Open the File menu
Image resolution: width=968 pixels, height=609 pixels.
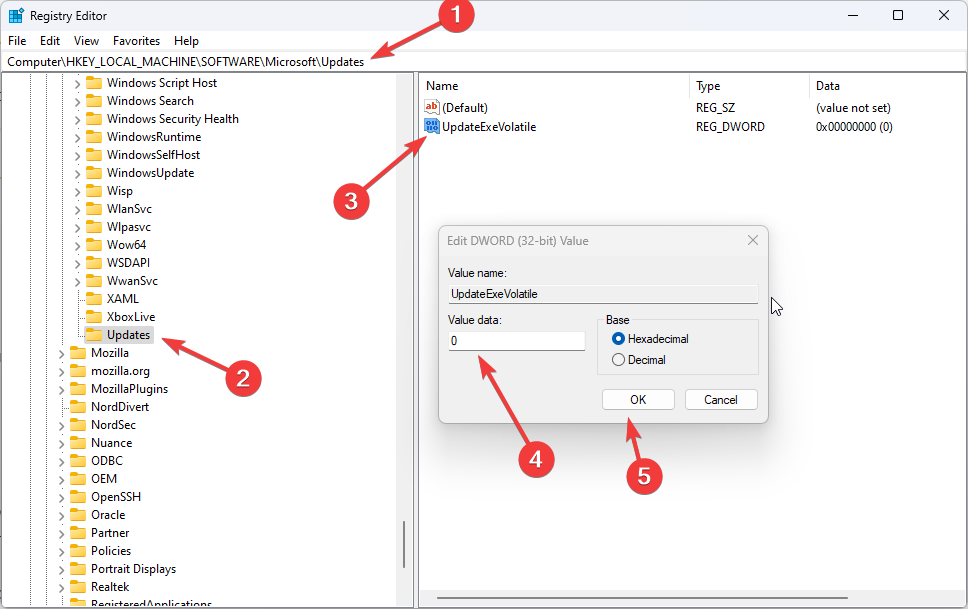pos(17,41)
